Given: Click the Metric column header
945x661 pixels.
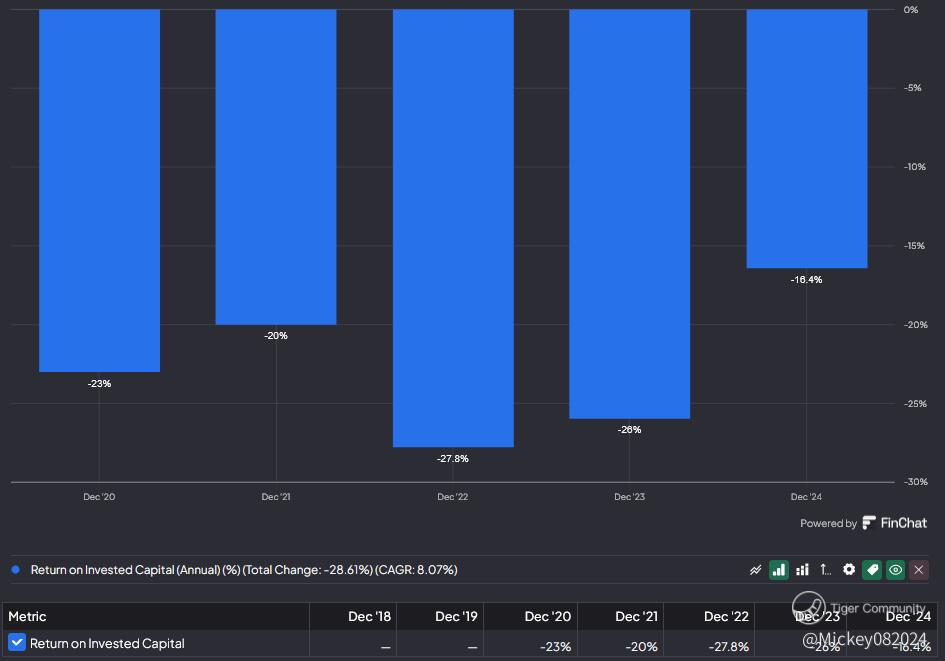Looking at the screenshot, I should [28, 616].
